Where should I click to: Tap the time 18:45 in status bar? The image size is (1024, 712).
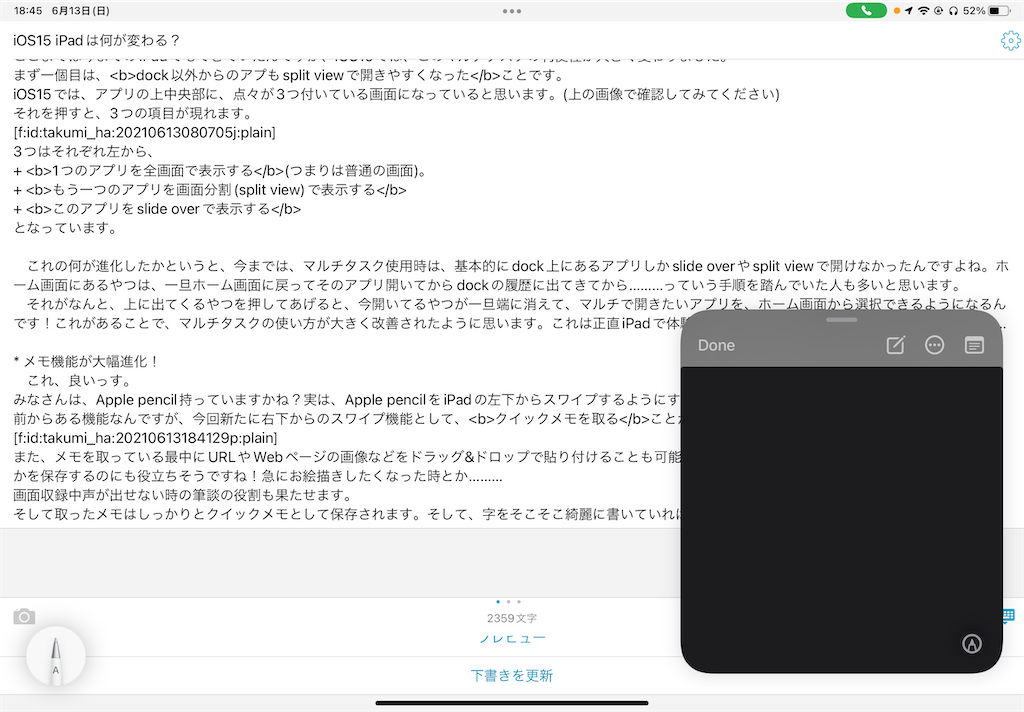tap(27, 10)
